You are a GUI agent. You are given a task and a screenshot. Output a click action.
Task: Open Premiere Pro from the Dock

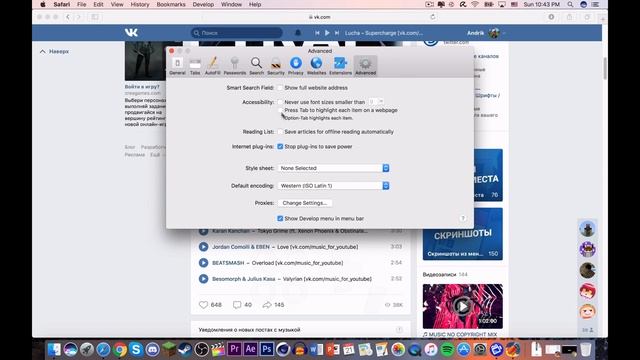(x=234, y=349)
